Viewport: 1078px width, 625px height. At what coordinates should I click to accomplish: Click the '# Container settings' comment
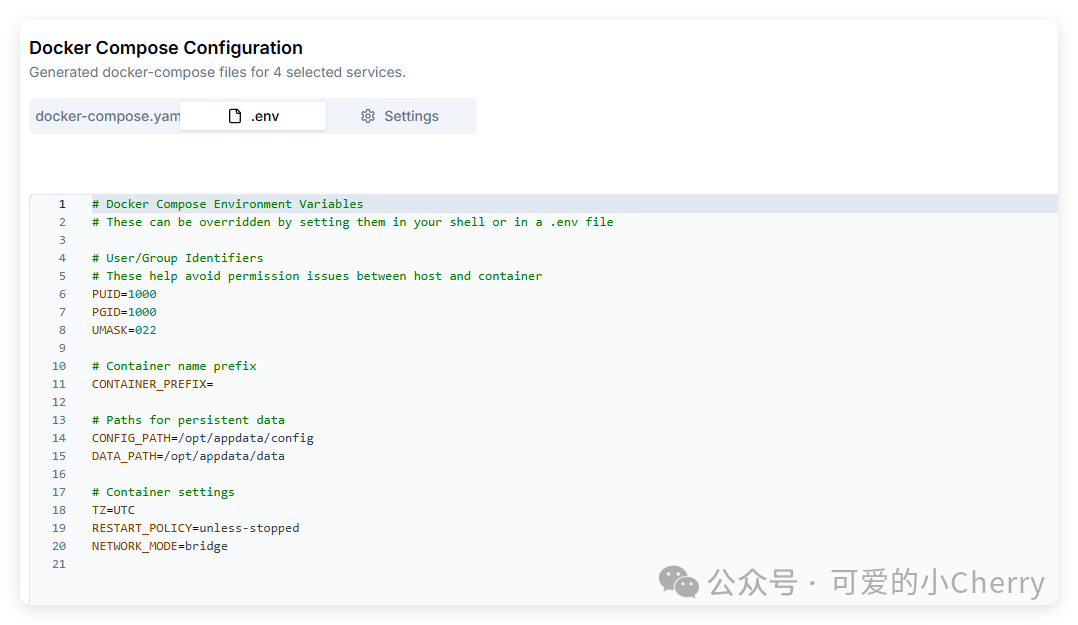click(163, 492)
